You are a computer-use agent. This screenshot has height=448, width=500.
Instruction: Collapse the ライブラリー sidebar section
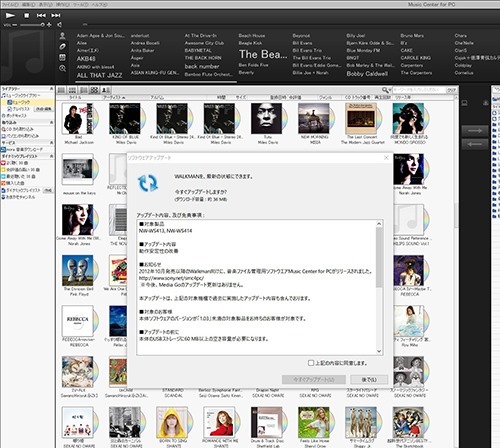pyautogui.click(x=52, y=89)
